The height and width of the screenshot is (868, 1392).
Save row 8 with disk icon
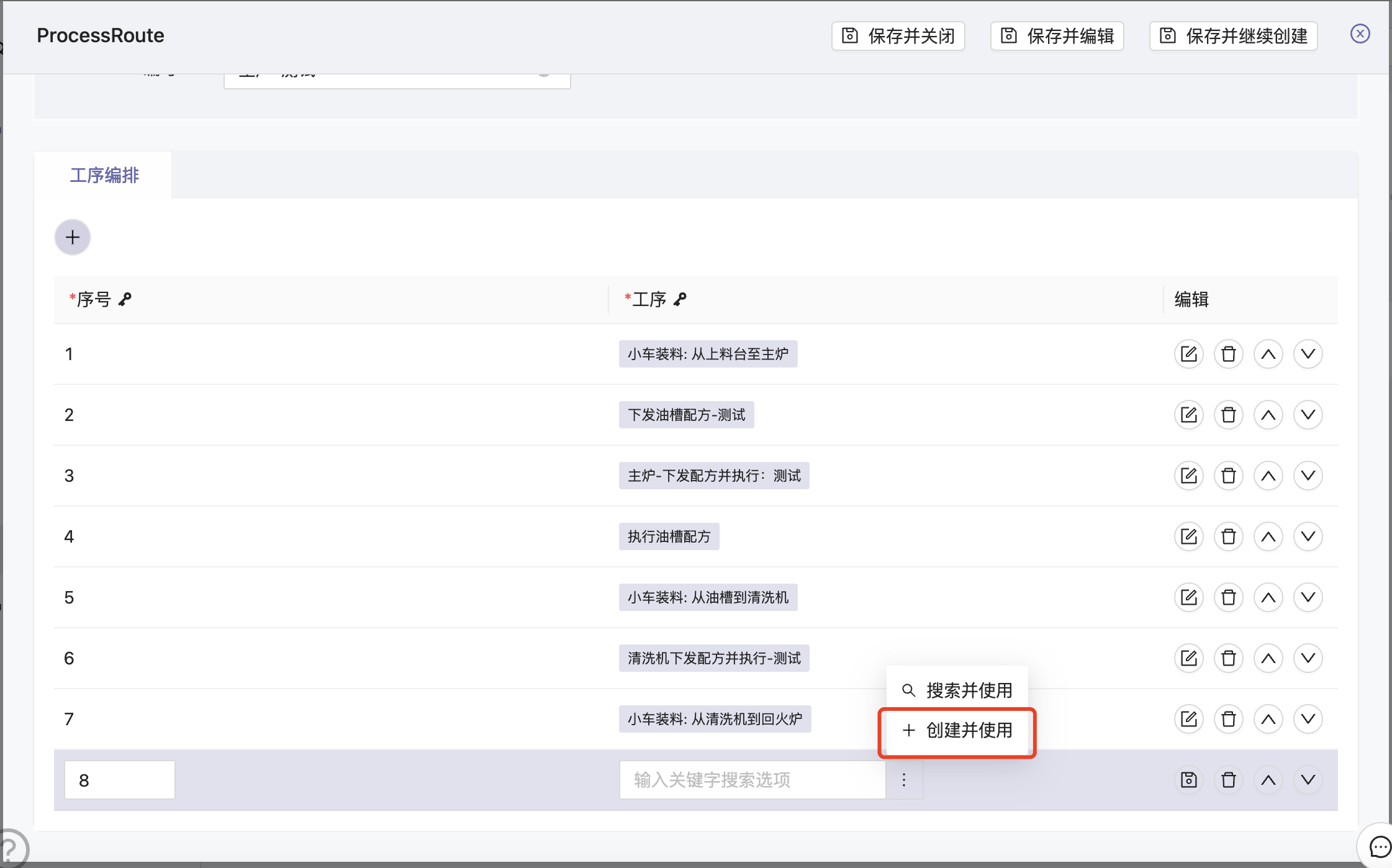[1188, 780]
